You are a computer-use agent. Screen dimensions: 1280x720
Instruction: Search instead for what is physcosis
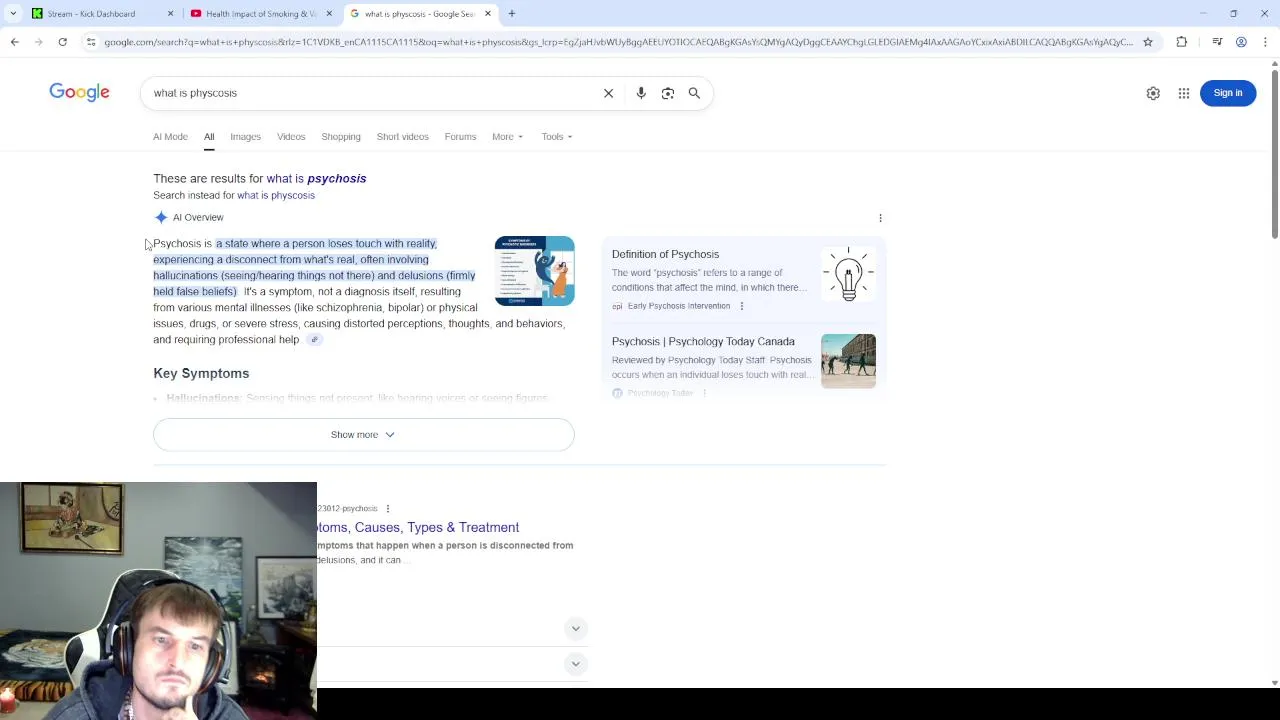[x=276, y=196]
